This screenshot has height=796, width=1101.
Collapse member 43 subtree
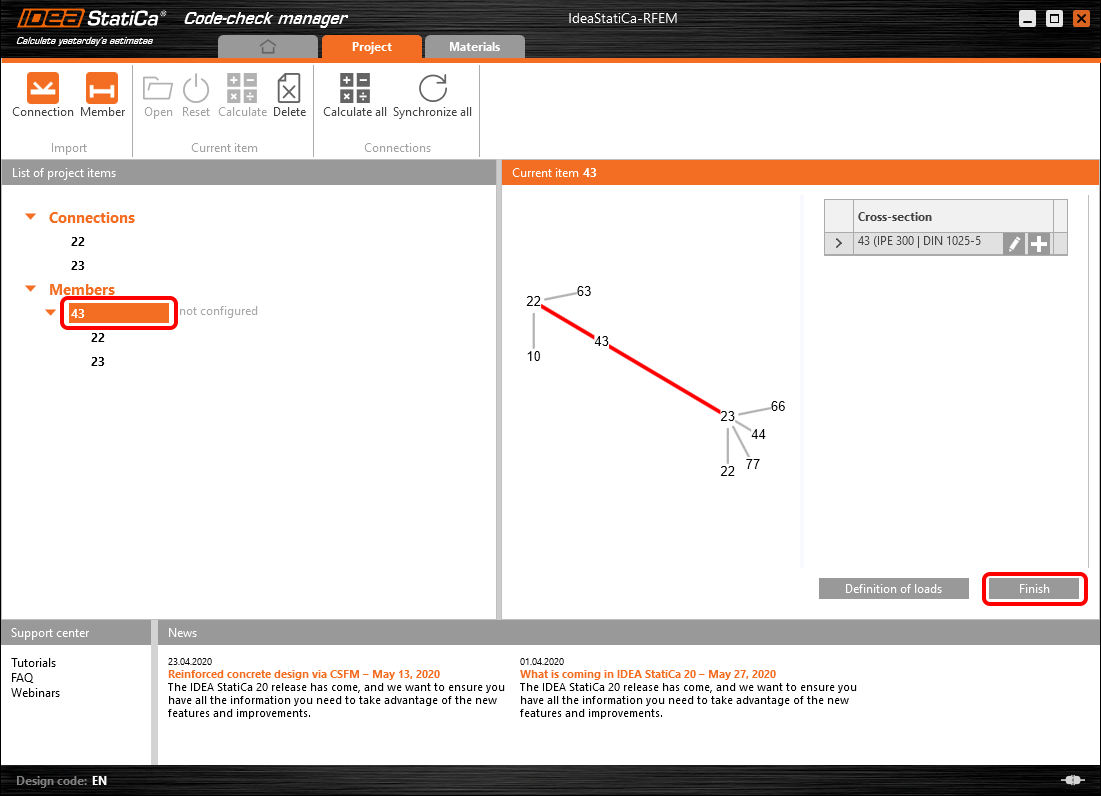(x=51, y=312)
